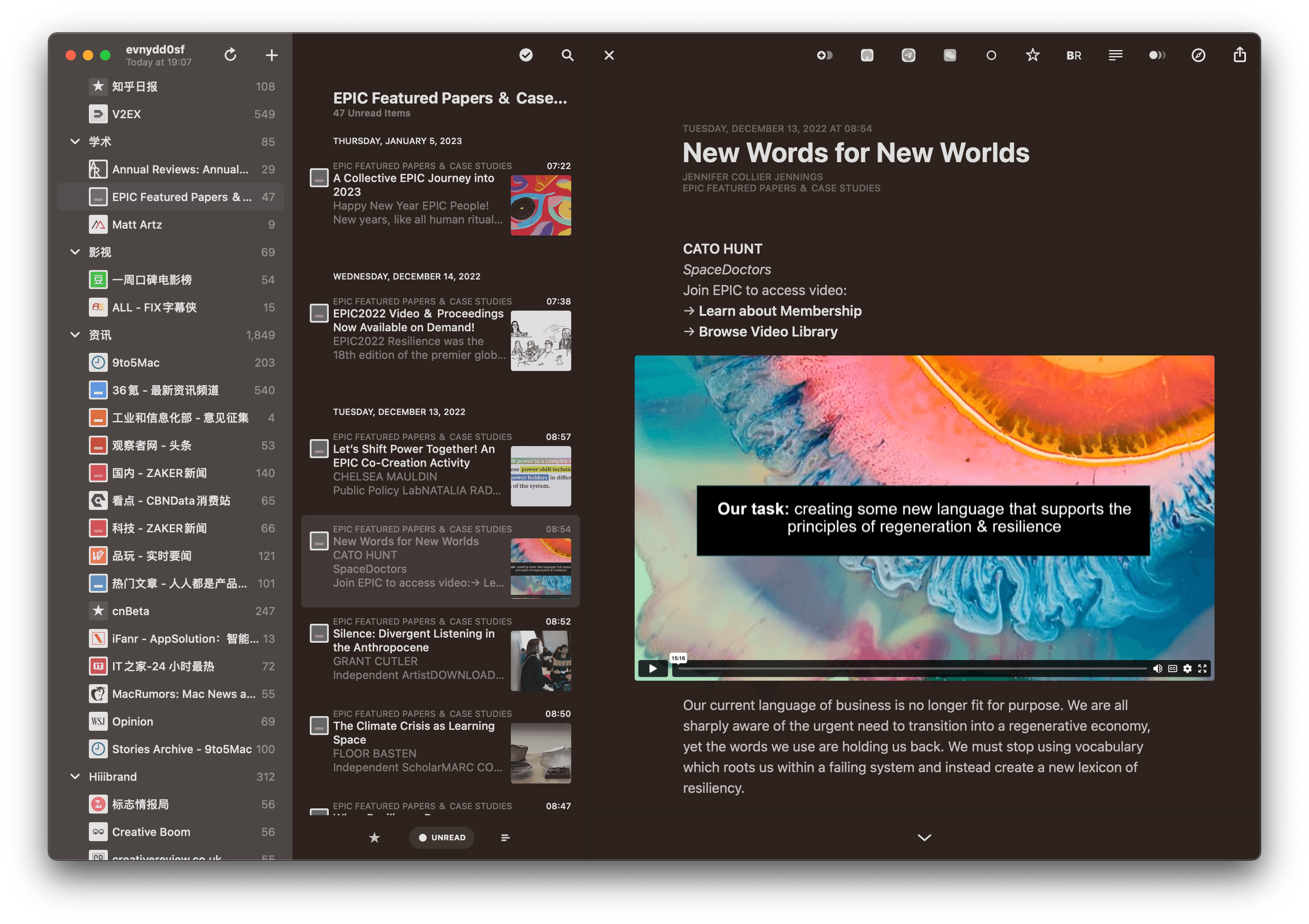Viewport: 1309px width, 924px height.
Task: Open thumbnail of 'A Collective EPIC Journey into 2023'
Action: [x=541, y=205]
